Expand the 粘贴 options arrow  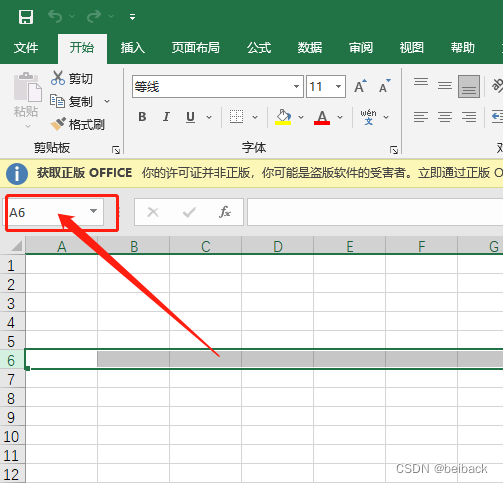click(28, 126)
